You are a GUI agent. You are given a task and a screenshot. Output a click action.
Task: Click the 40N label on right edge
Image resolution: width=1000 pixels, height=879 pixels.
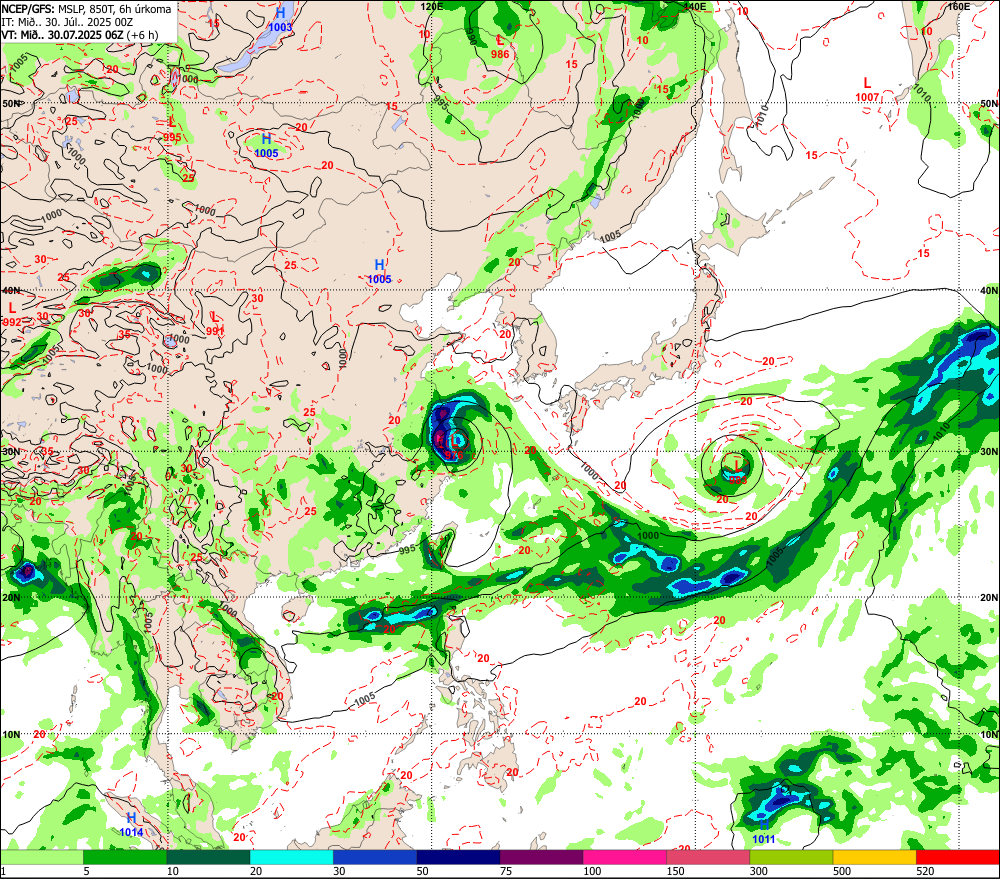coord(989,290)
